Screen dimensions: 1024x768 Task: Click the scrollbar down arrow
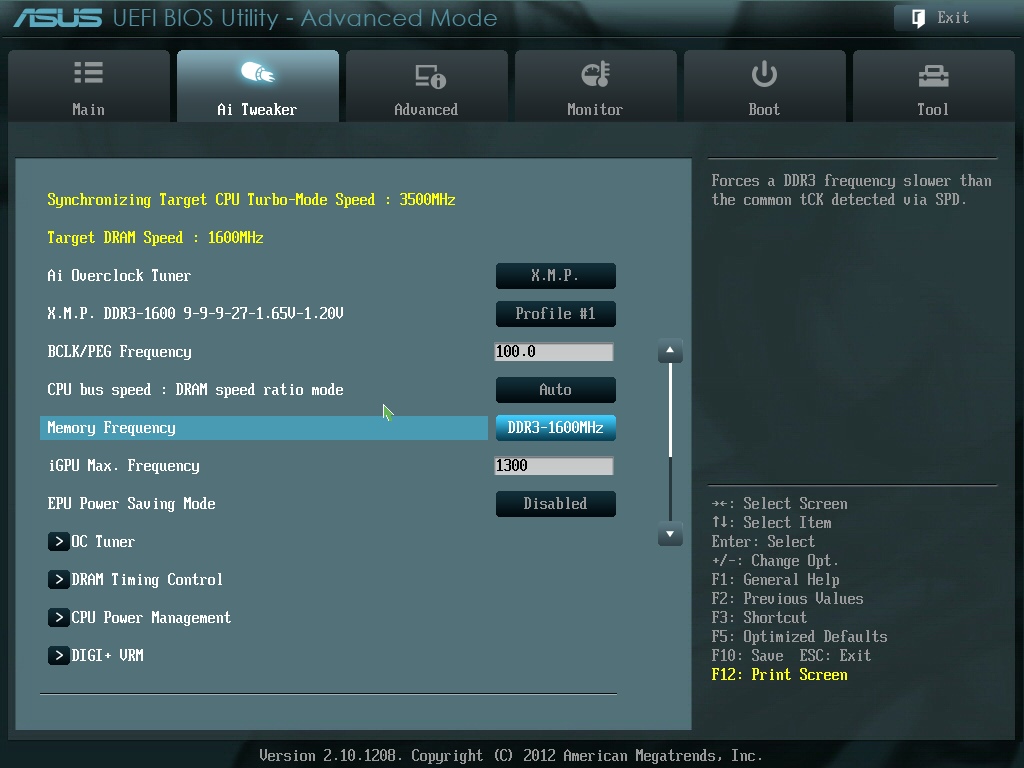pyautogui.click(x=670, y=534)
